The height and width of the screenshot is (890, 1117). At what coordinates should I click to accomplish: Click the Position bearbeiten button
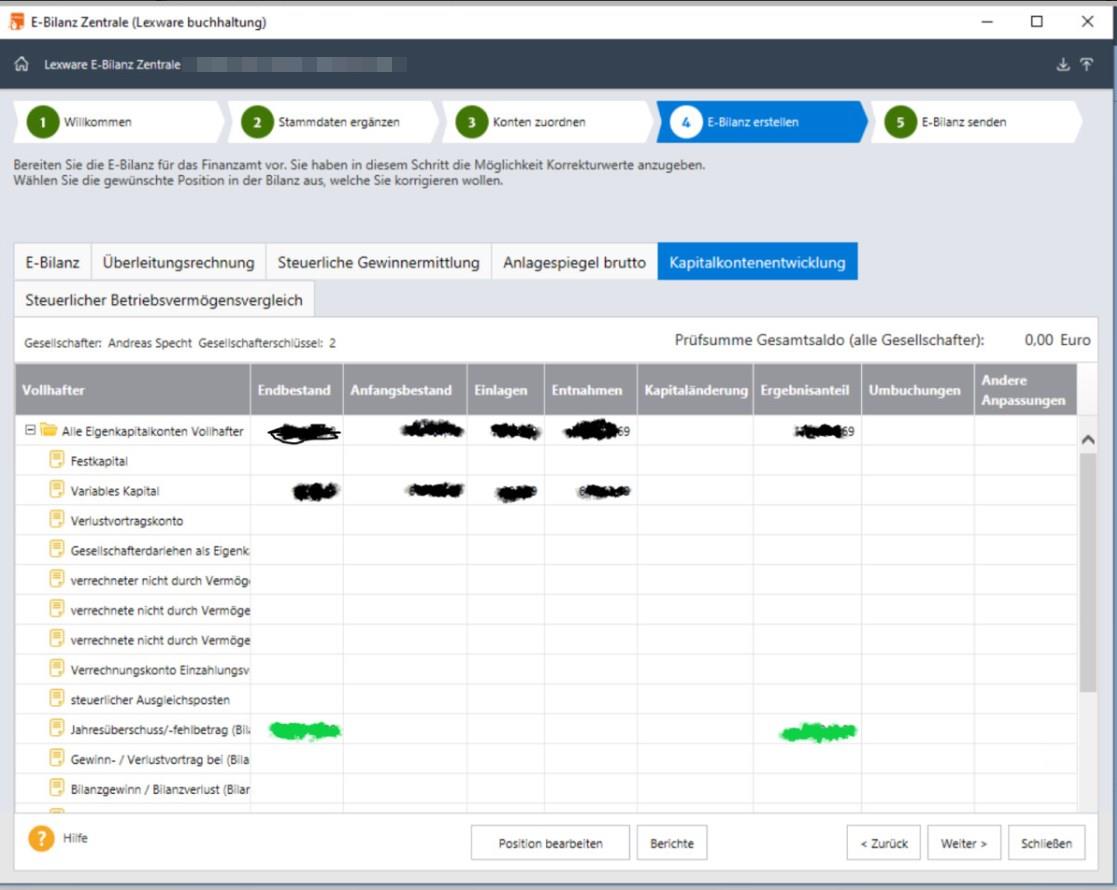[551, 843]
